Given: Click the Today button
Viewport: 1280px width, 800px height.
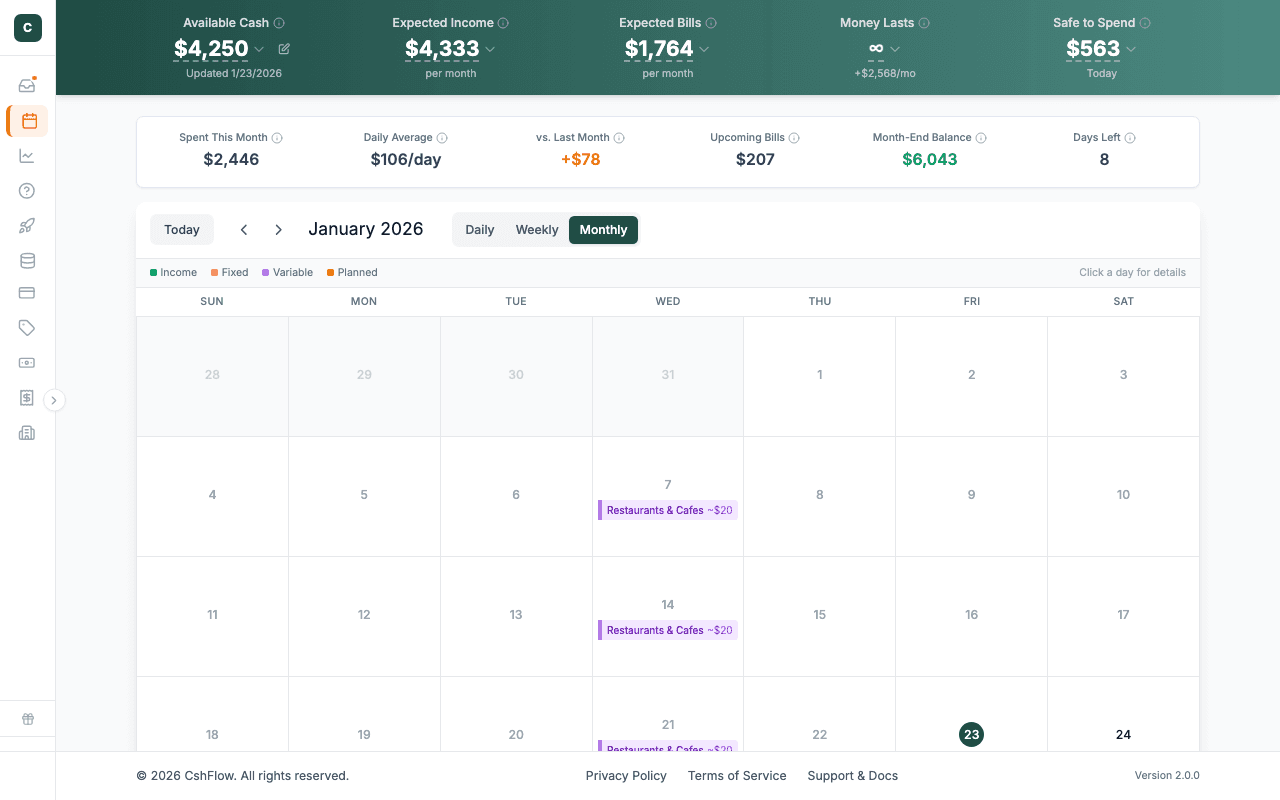Looking at the screenshot, I should [x=181, y=229].
